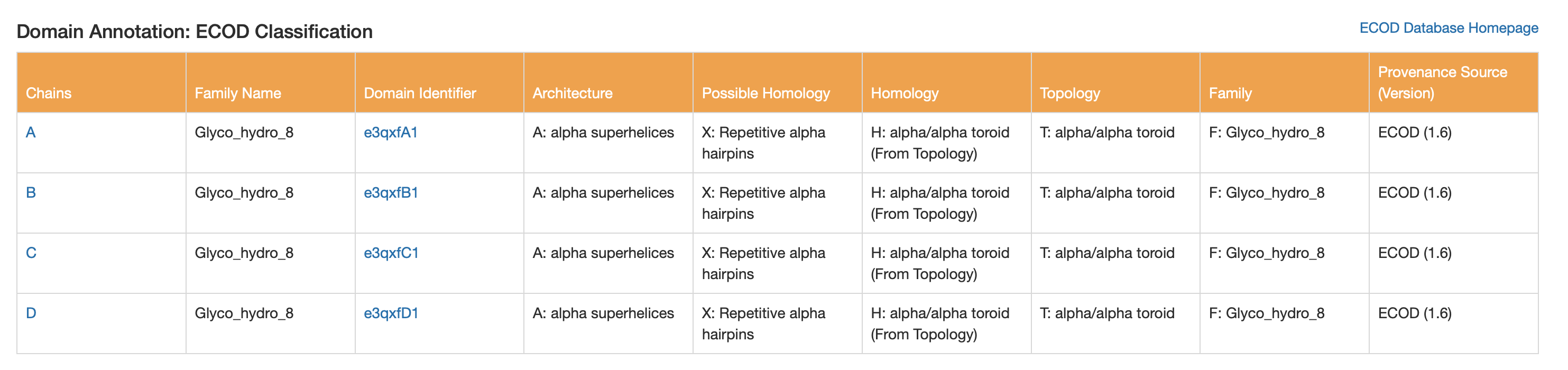Open chain C link
This screenshot has height=370, width=1568.
(31, 253)
